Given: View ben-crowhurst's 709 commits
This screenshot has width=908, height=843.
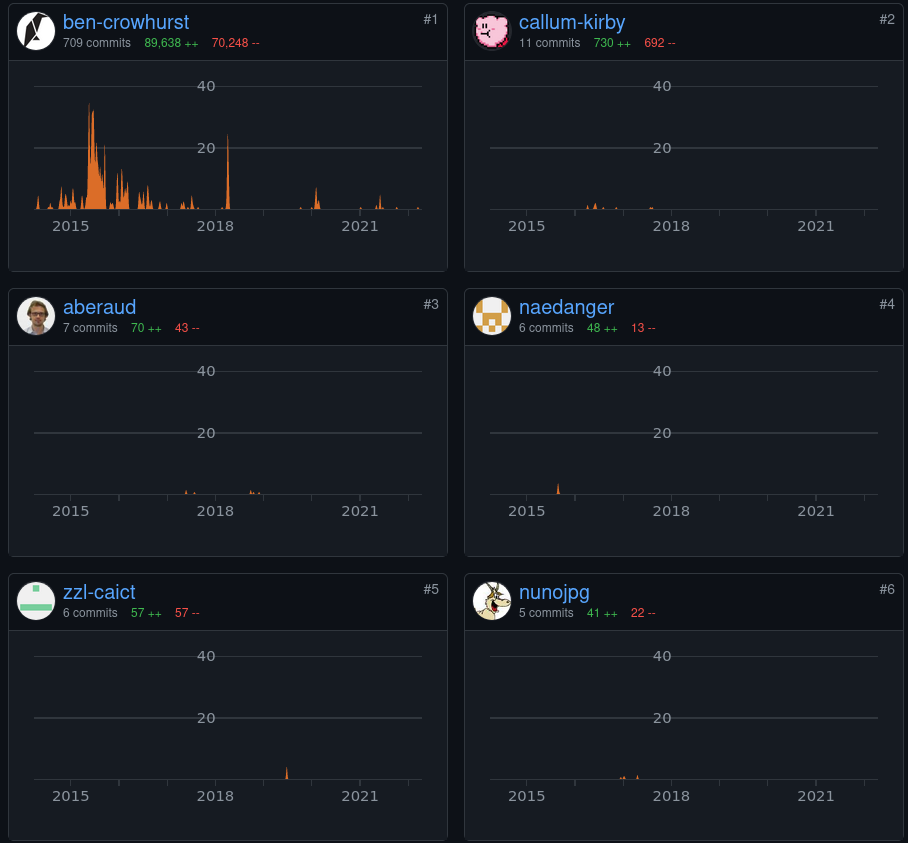Looking at the screenshot, I should pos(97,43).
